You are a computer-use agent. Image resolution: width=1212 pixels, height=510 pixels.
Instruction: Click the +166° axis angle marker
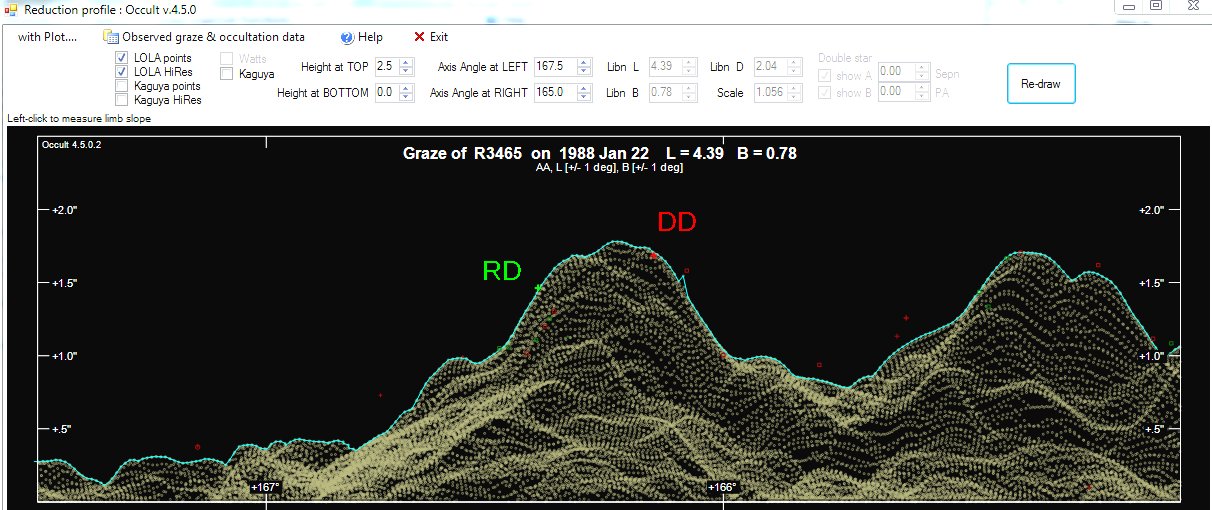(x=722, y=487)
